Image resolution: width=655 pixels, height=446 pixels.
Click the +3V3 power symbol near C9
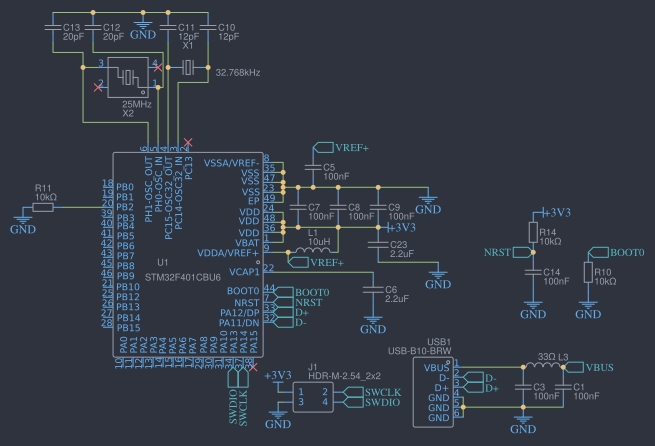[x=401, y=228]
